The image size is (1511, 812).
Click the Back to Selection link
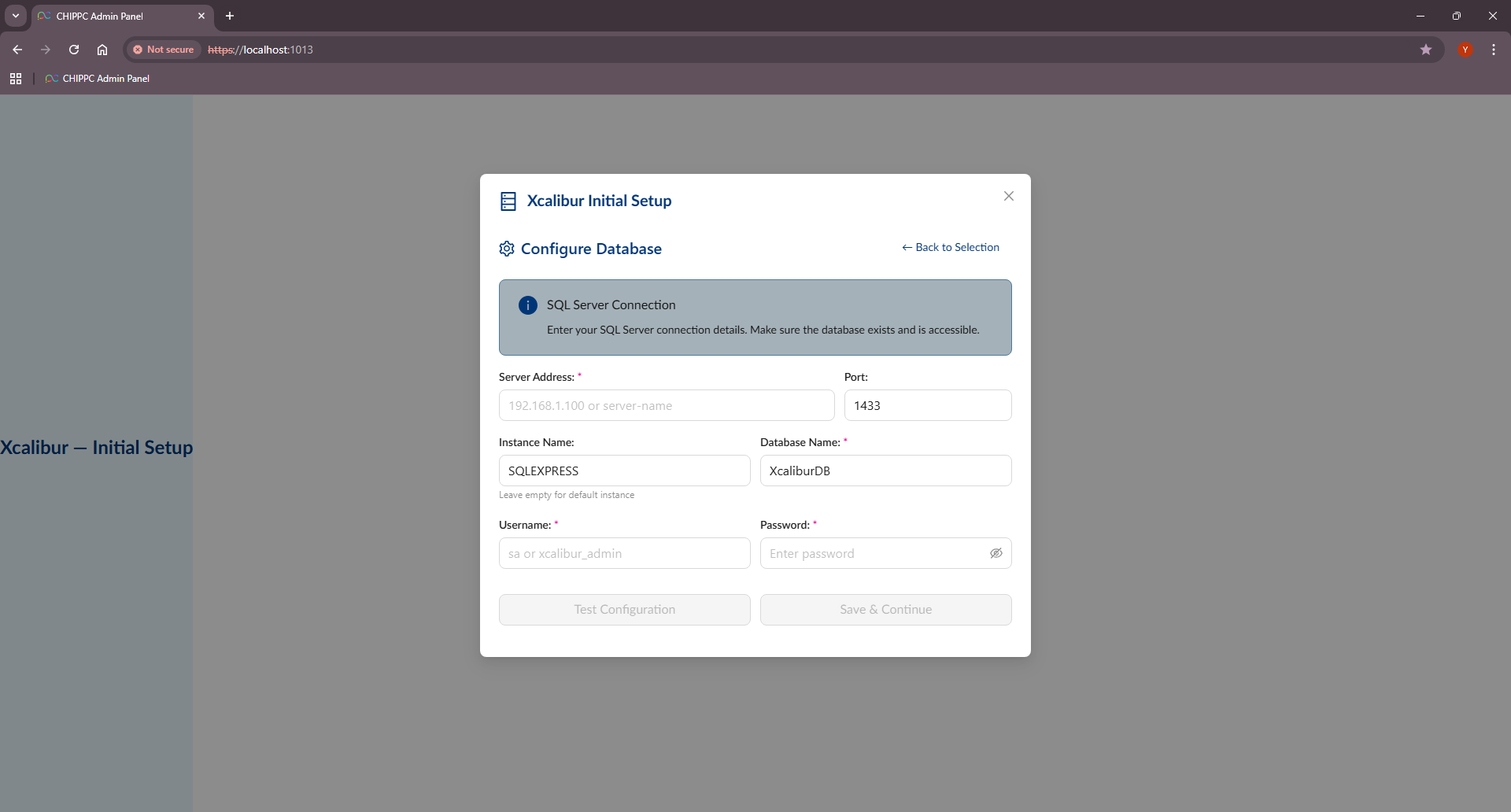coord(950,247)
